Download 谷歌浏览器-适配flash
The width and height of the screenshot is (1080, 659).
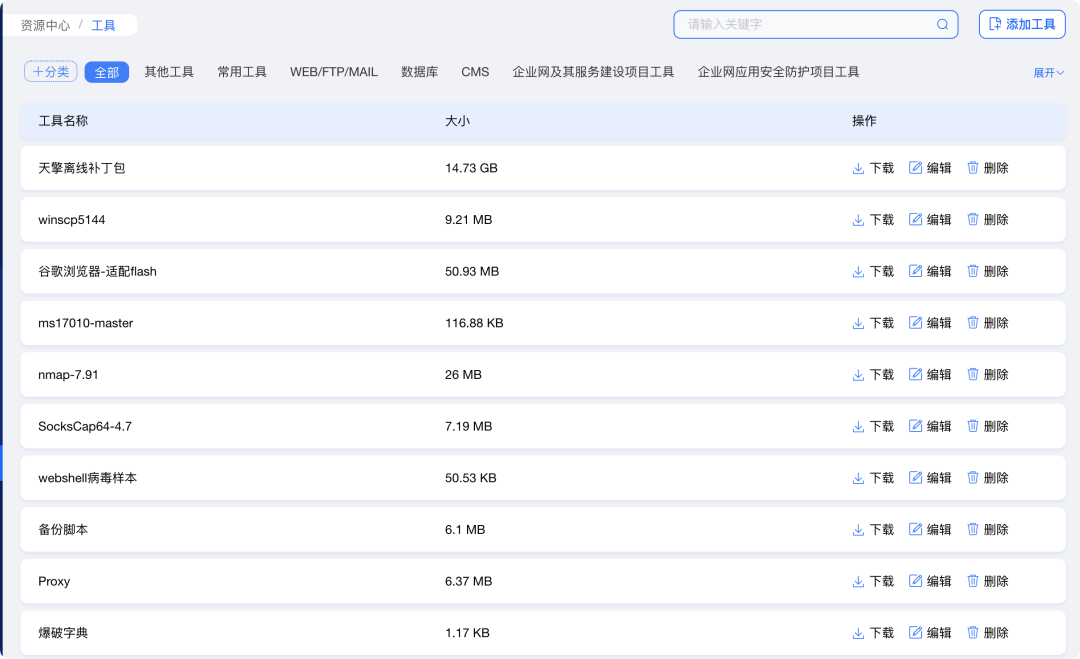coord(873,271)
